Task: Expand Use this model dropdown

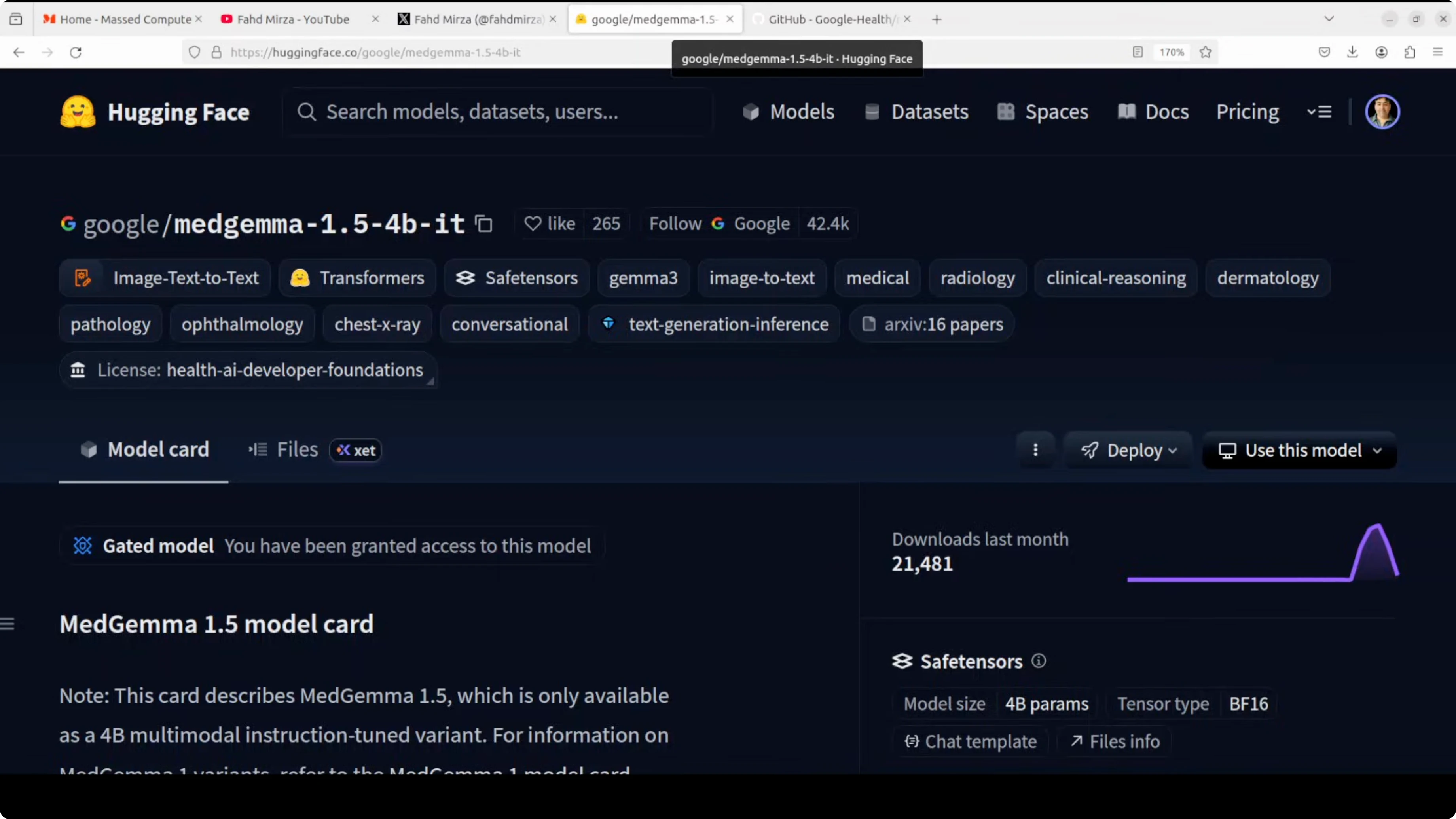Action: click(1299, 450)
